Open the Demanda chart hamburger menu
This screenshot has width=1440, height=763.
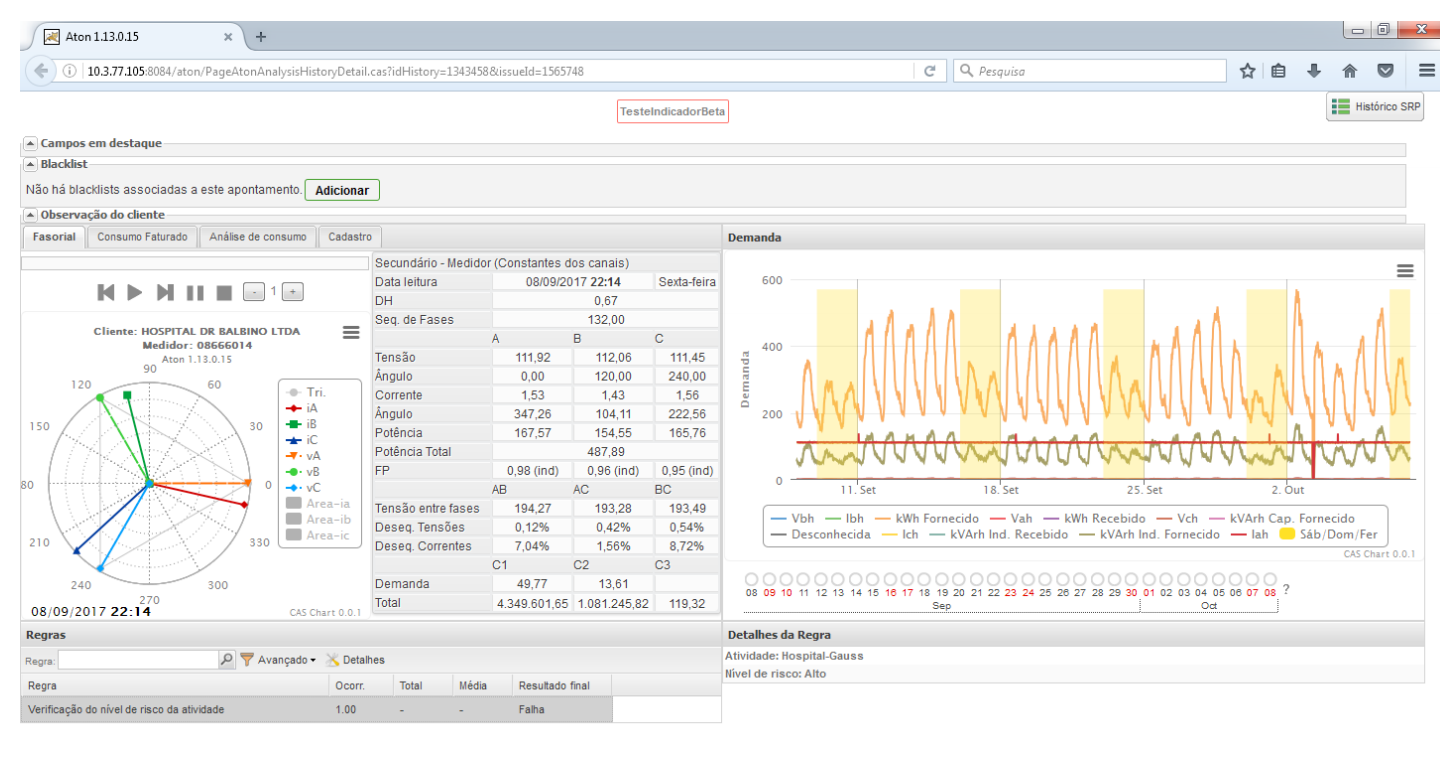click(x=1405, y=271)
